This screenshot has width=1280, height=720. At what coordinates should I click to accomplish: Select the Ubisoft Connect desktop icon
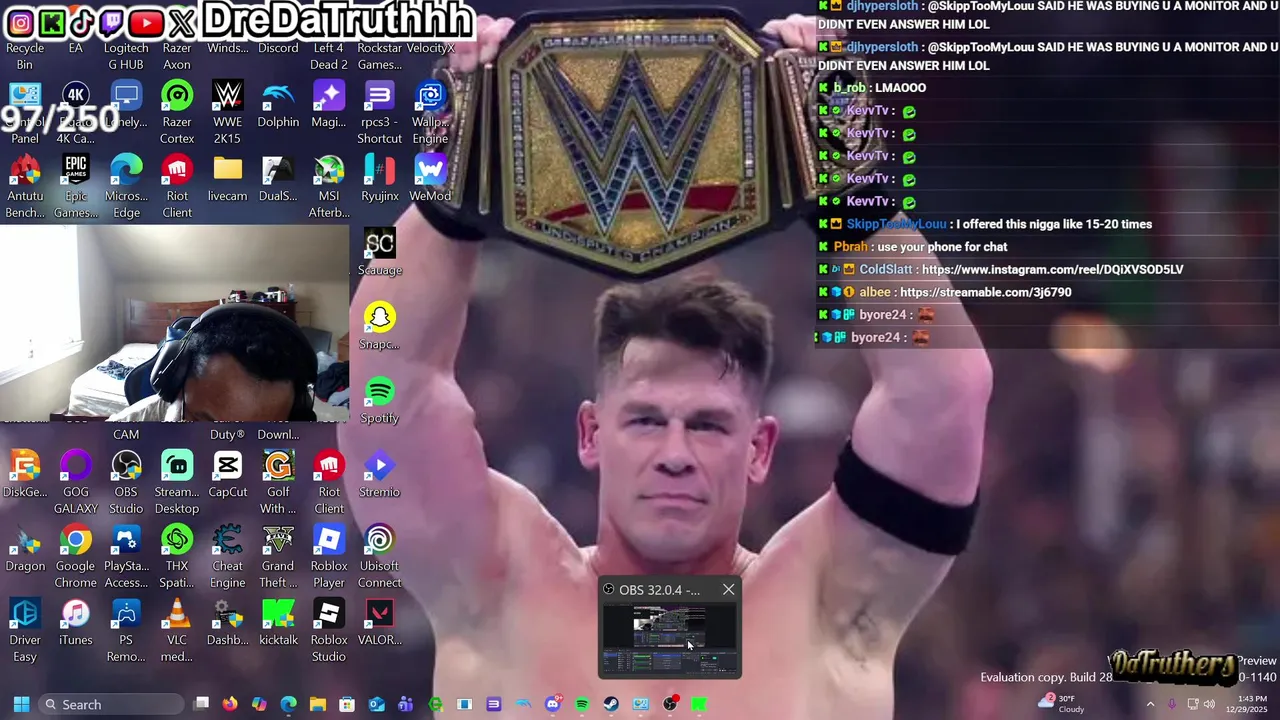coord(379,556)
